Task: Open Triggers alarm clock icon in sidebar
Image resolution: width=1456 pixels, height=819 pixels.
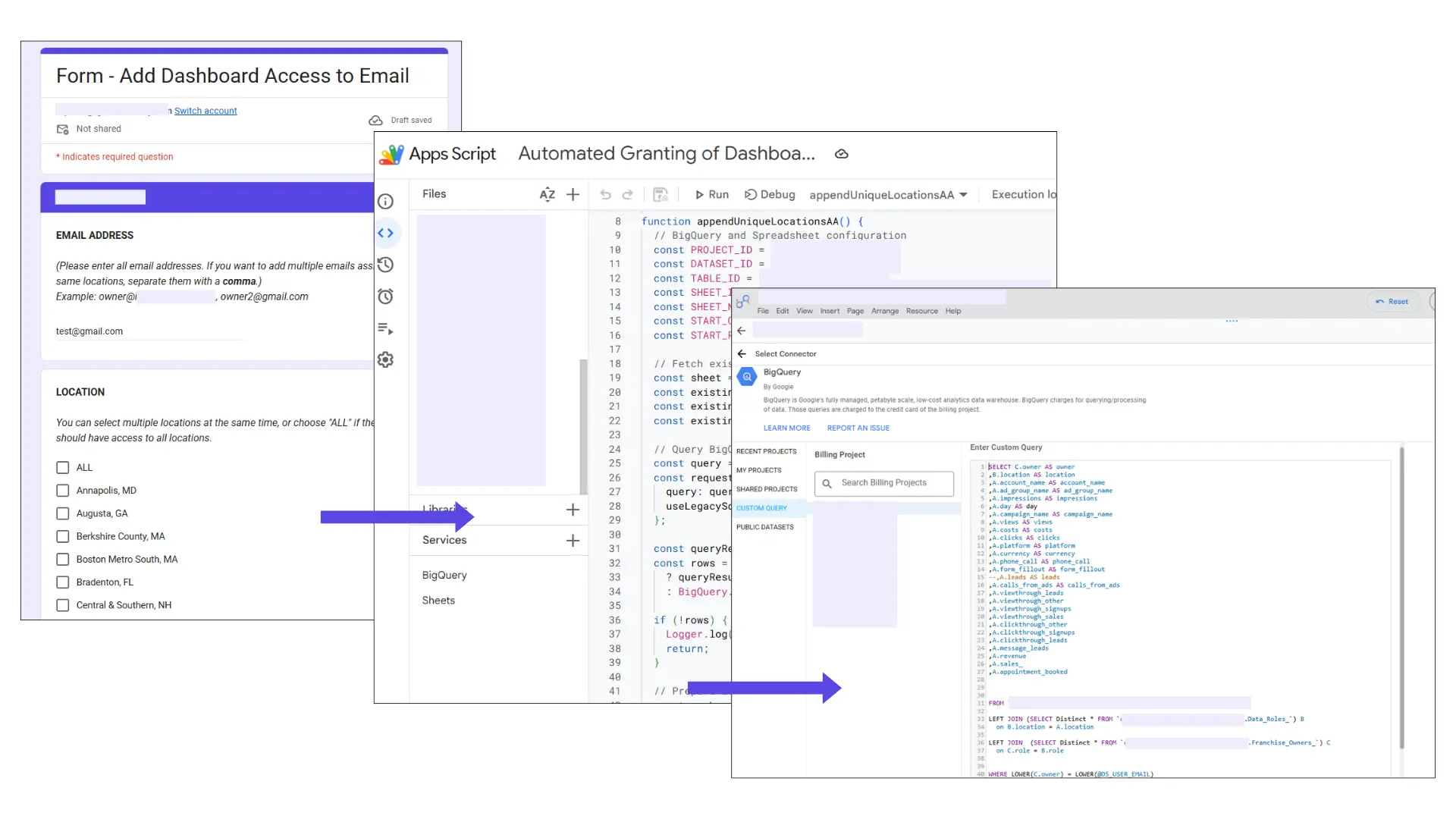Action: 386,297
